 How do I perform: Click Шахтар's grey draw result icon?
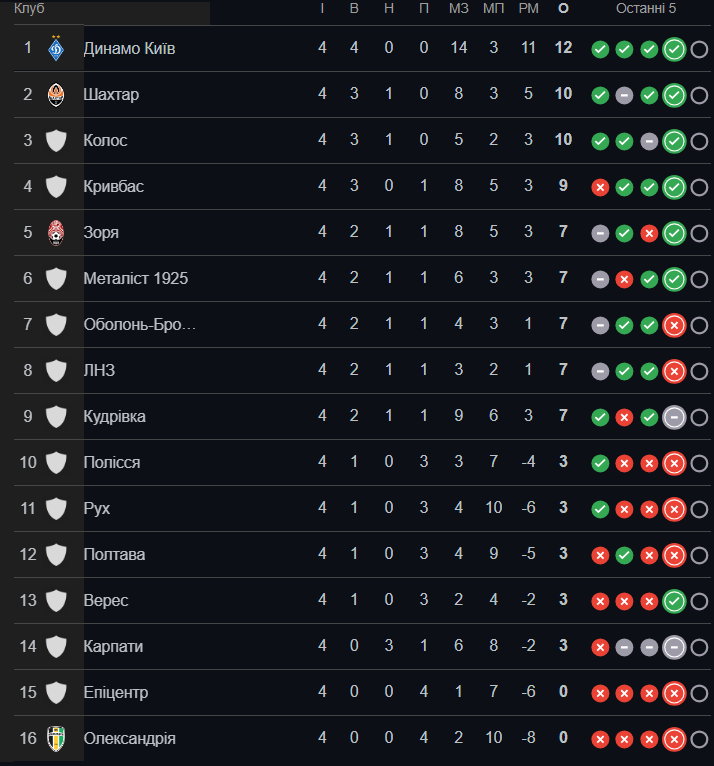[624, 95]
